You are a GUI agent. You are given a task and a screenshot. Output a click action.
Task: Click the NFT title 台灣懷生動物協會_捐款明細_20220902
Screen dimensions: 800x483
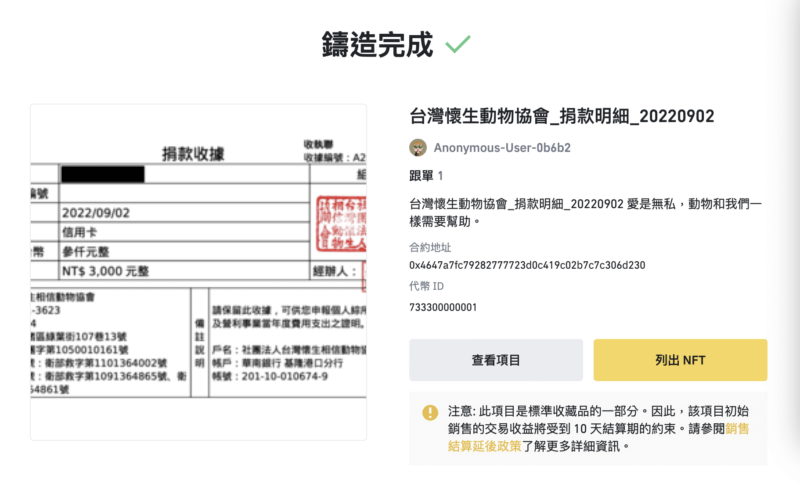pyautogui.click(x=561, y=117)
